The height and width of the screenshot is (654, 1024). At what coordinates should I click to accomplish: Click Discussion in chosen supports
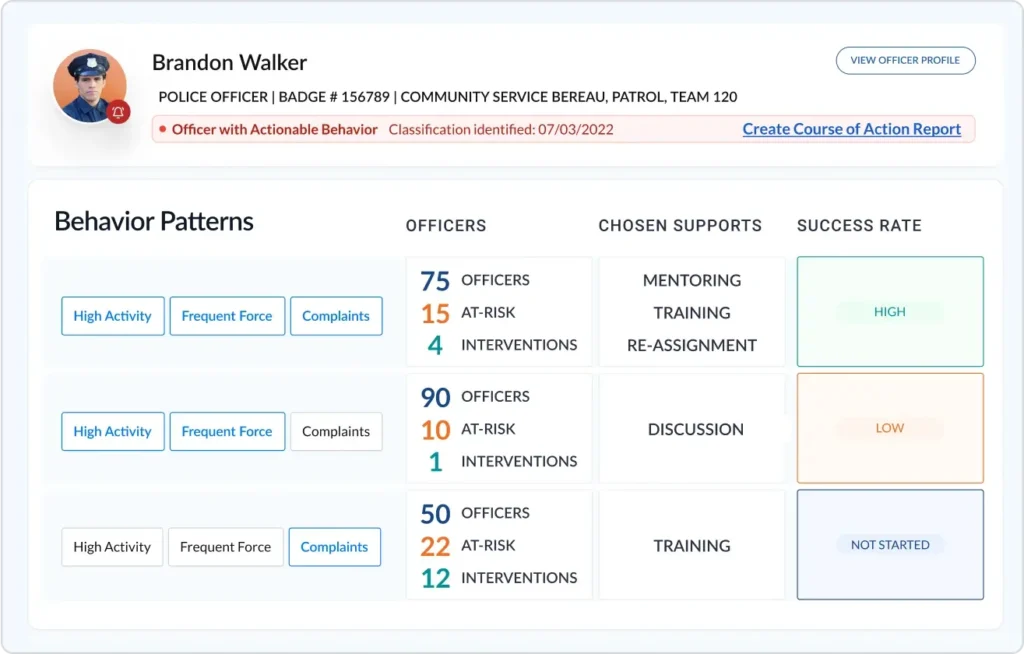pos(696,429)
